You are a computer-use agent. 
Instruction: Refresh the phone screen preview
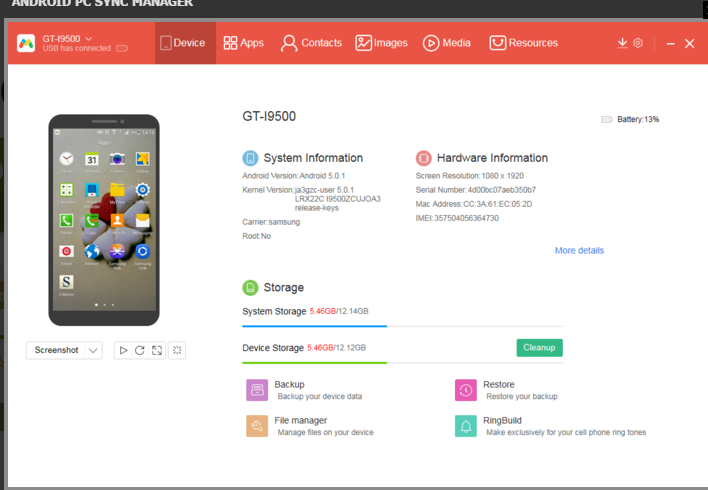[140, 350]
